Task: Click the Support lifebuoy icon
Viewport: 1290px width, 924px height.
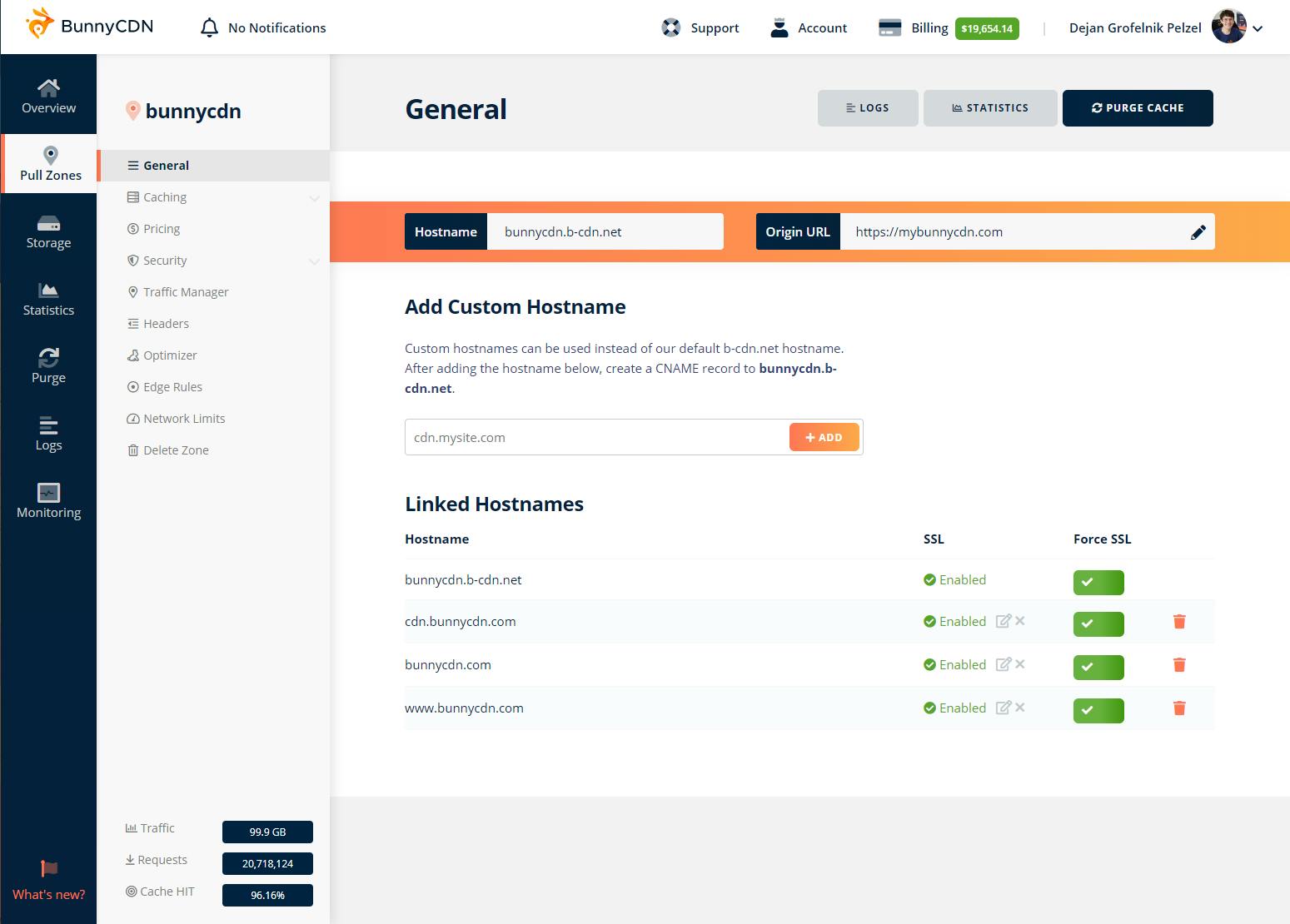Action: [671, 27]
